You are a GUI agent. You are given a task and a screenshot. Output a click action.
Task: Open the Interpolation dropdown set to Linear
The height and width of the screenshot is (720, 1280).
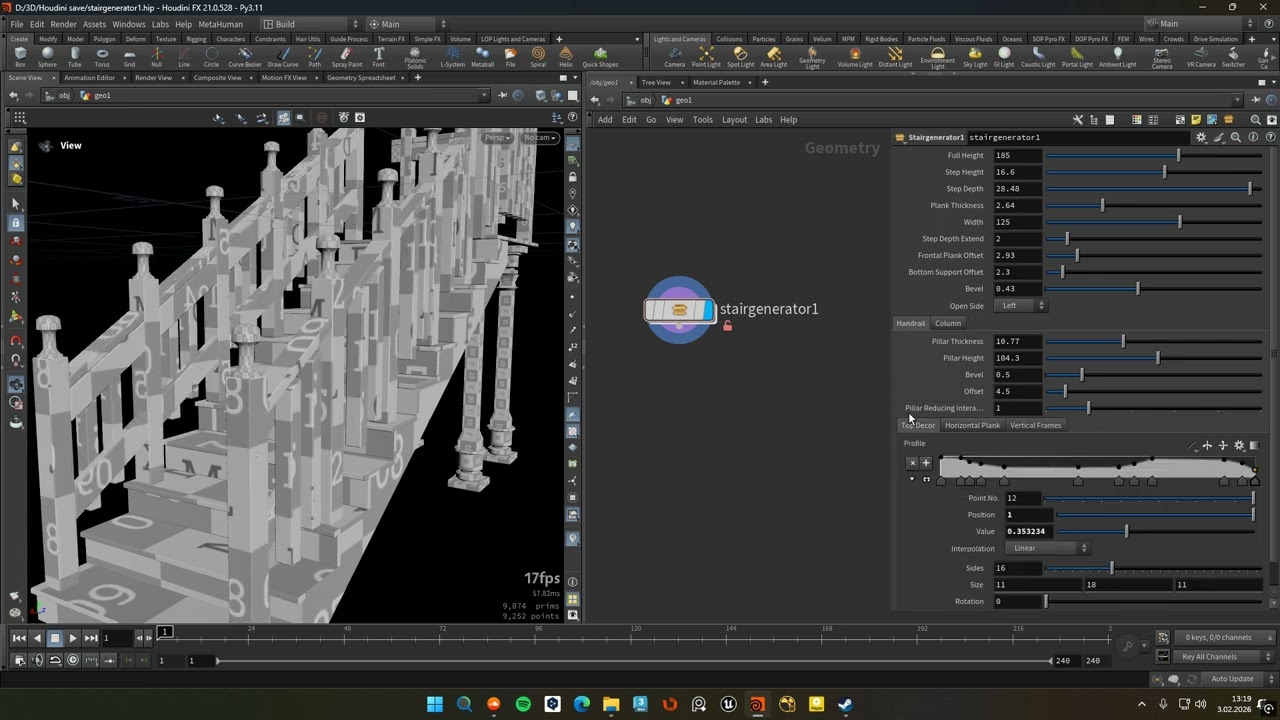tap(1049, 548)
